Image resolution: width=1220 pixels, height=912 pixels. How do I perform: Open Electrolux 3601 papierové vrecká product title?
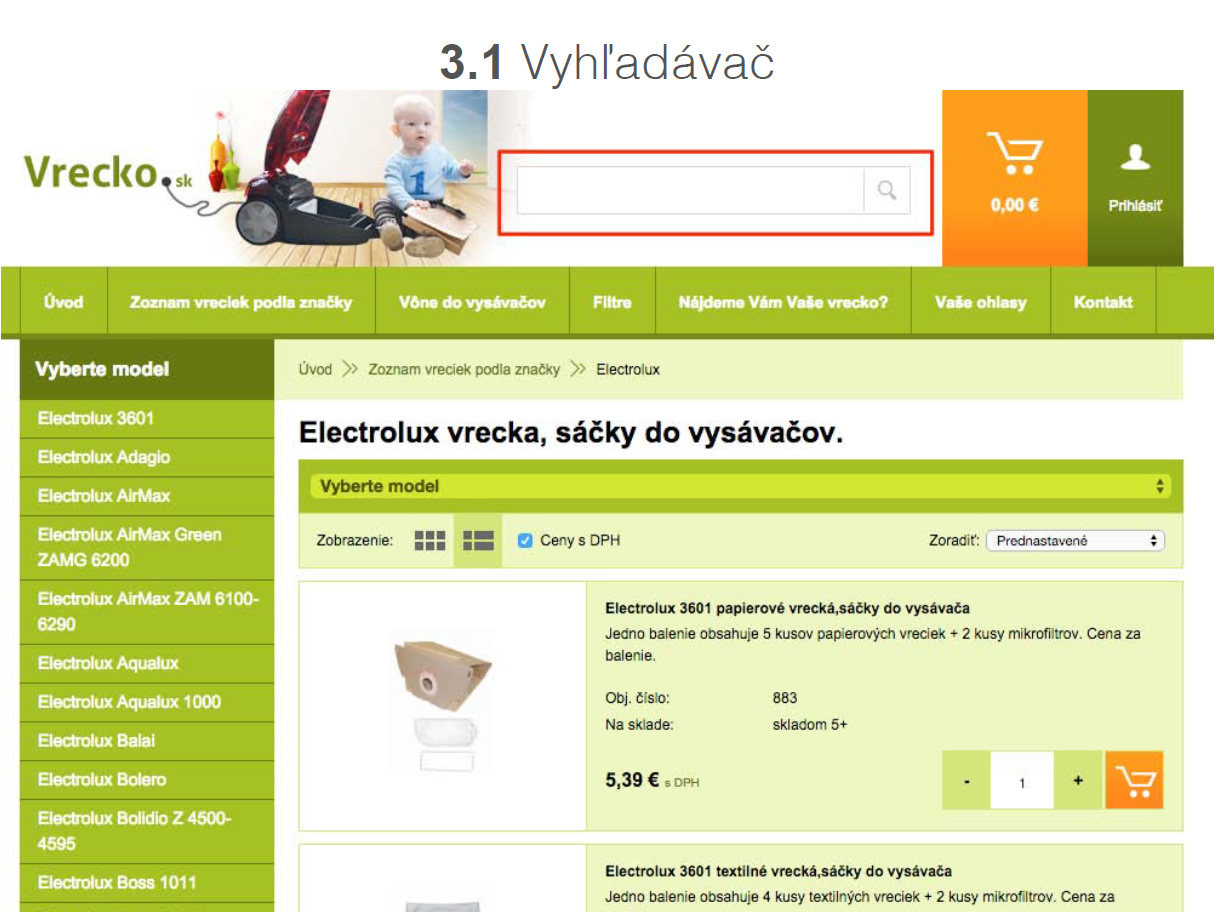click(x=787, y=608)
